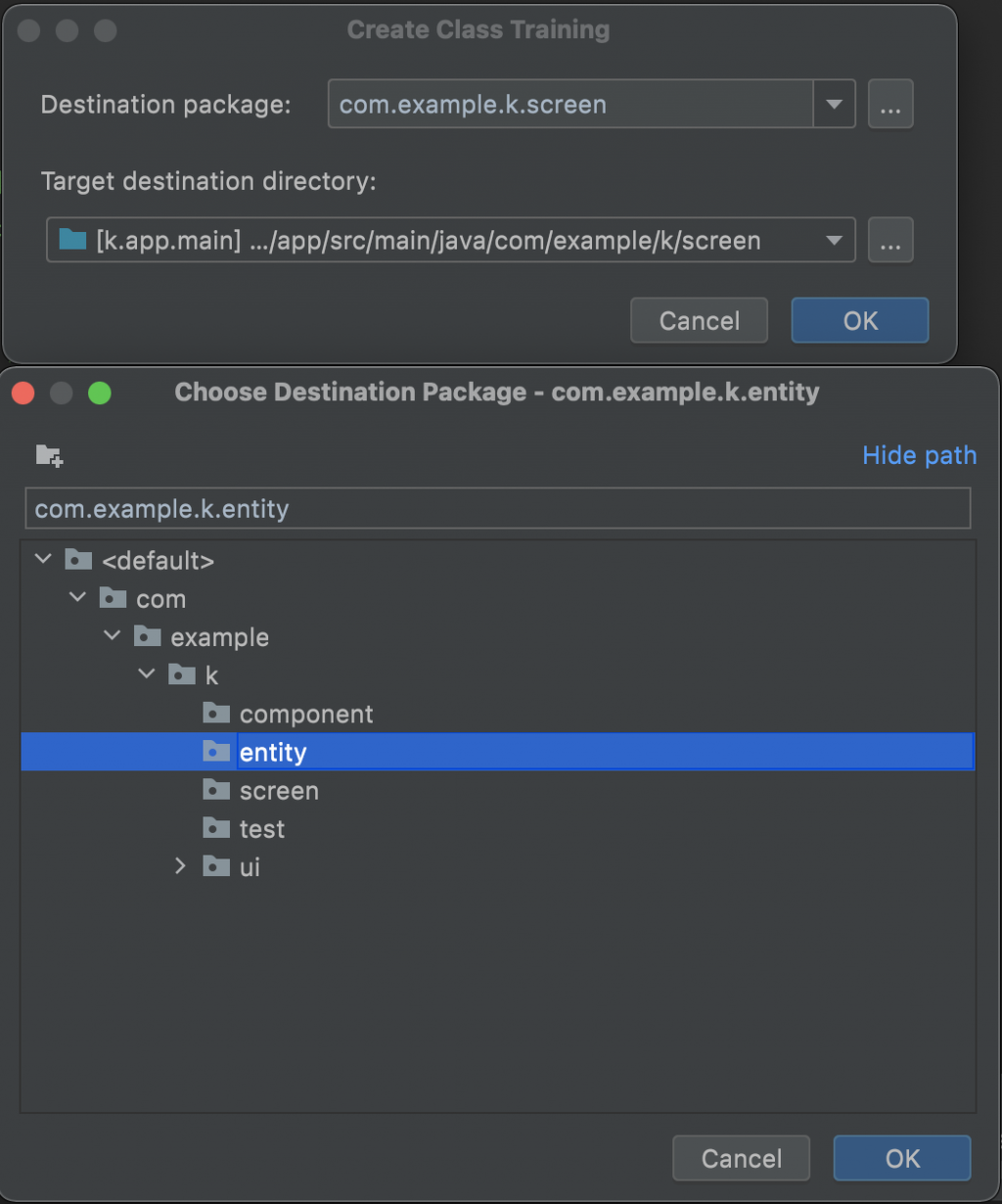Confirm package choice with OK button

coord(901,1159)
